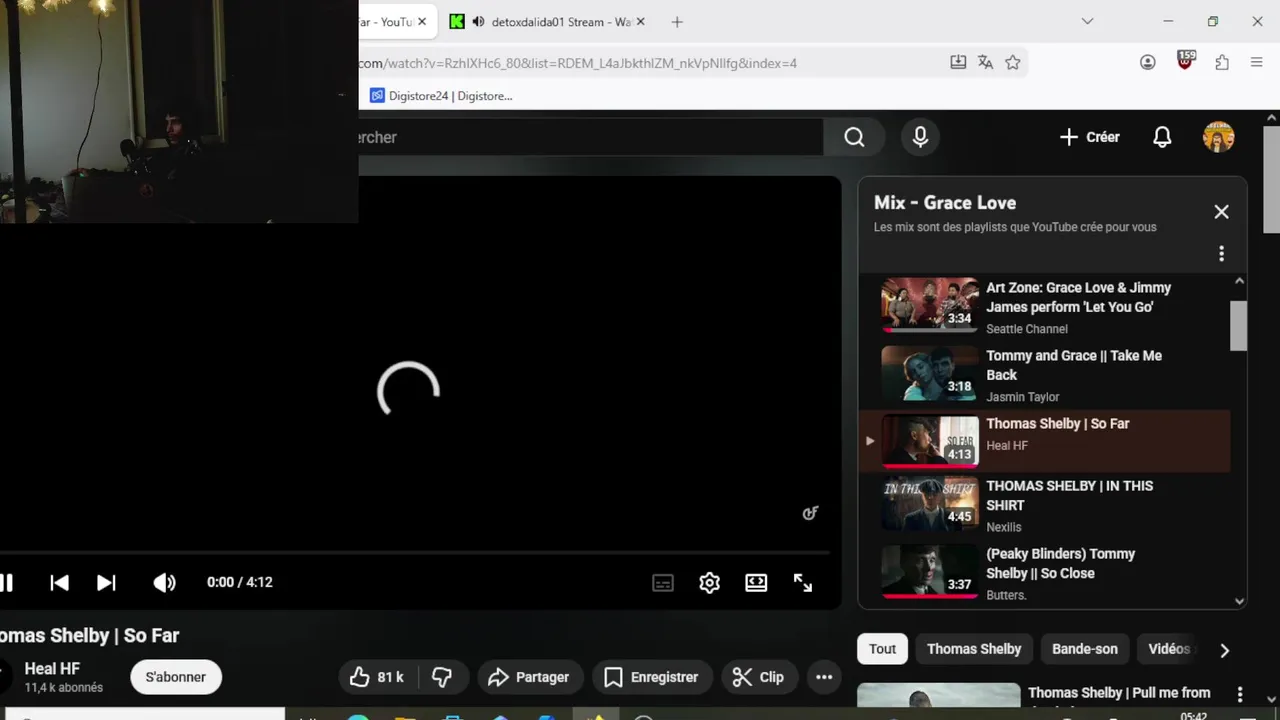Enter fullscreen mode

coord(803,582)
